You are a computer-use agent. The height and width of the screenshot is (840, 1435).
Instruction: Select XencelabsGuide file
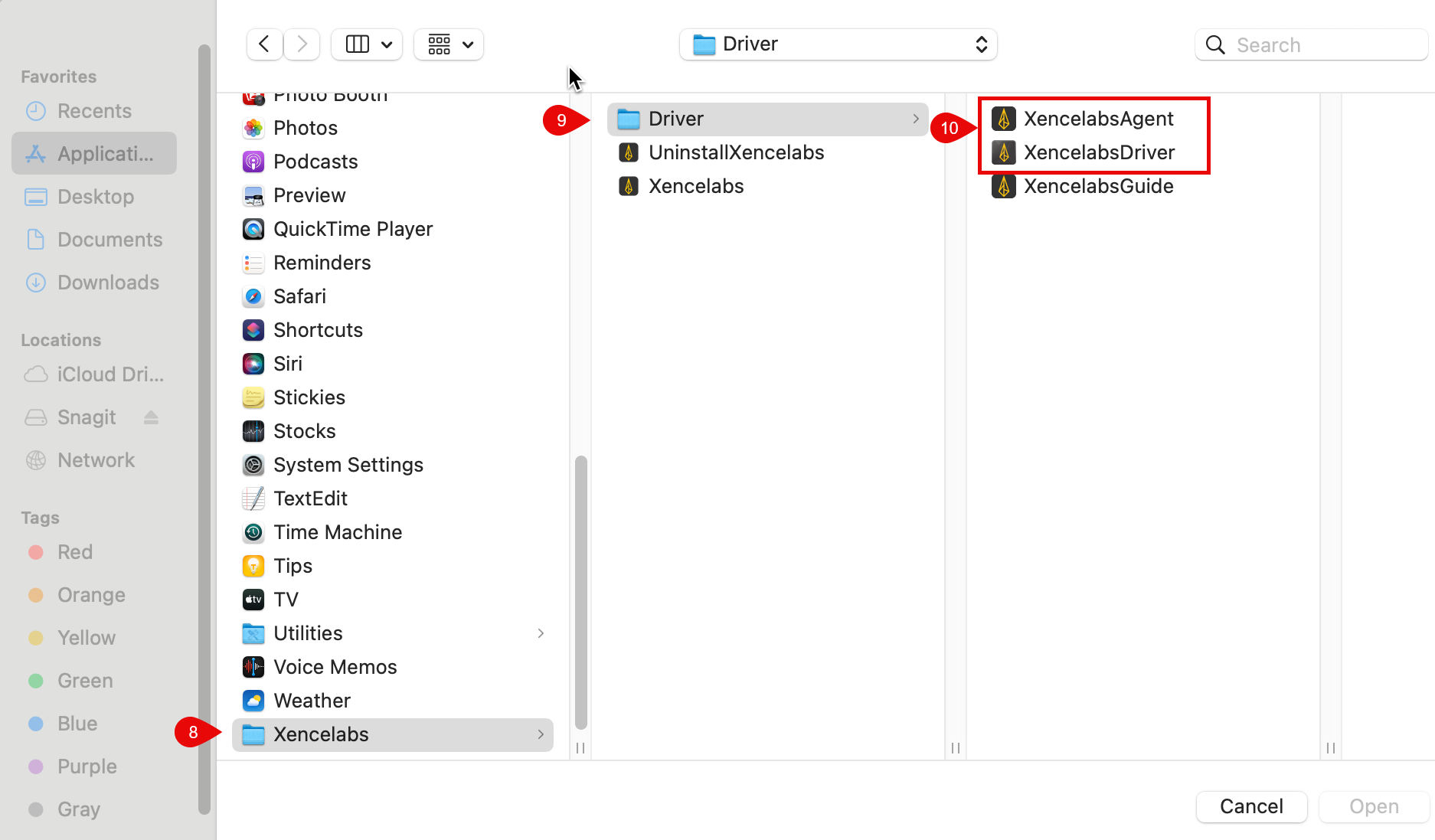coord(1083,186)
